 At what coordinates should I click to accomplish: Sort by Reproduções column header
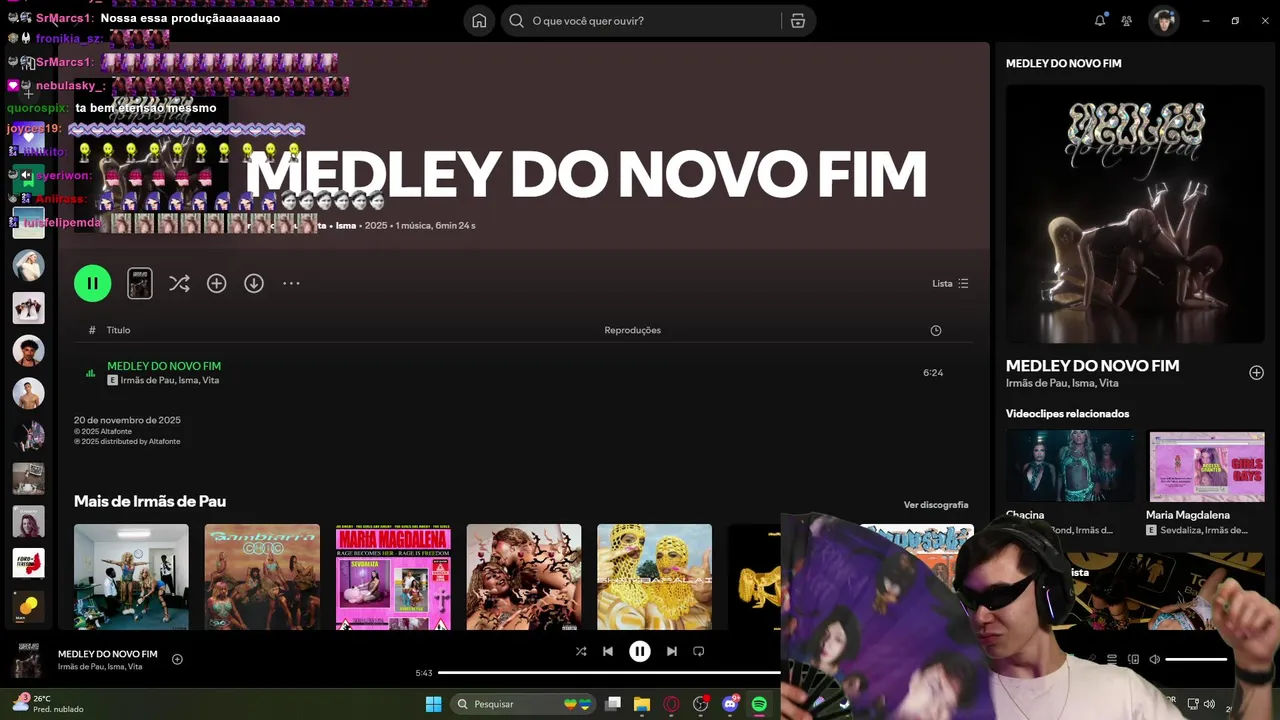pyautogui.click(x=632, y=330)
